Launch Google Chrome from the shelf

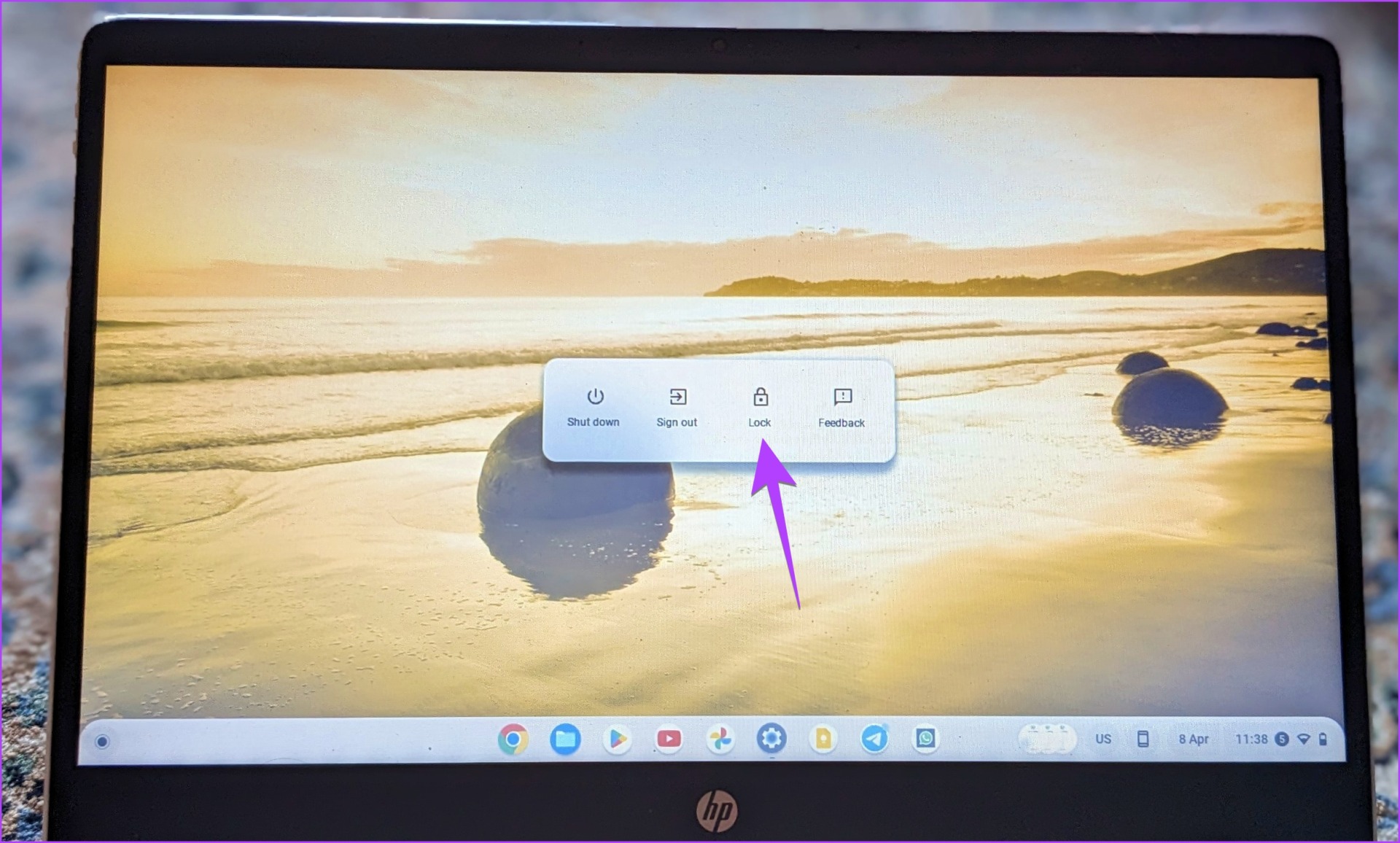coord(514,739)
